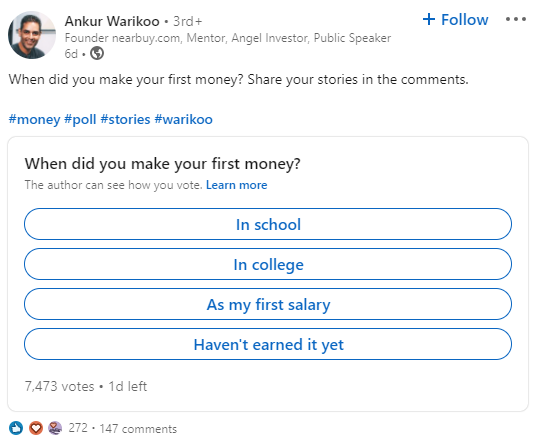Select As my first salary option

click(x=268, y=304)
